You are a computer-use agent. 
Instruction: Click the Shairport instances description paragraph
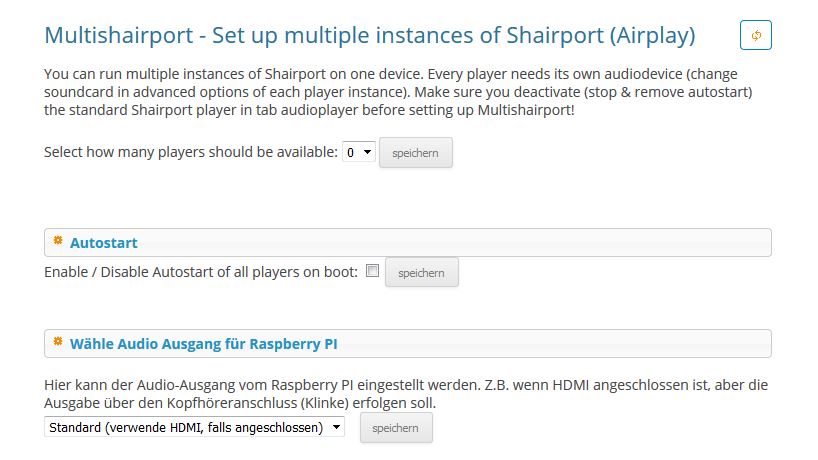point(398,92)
